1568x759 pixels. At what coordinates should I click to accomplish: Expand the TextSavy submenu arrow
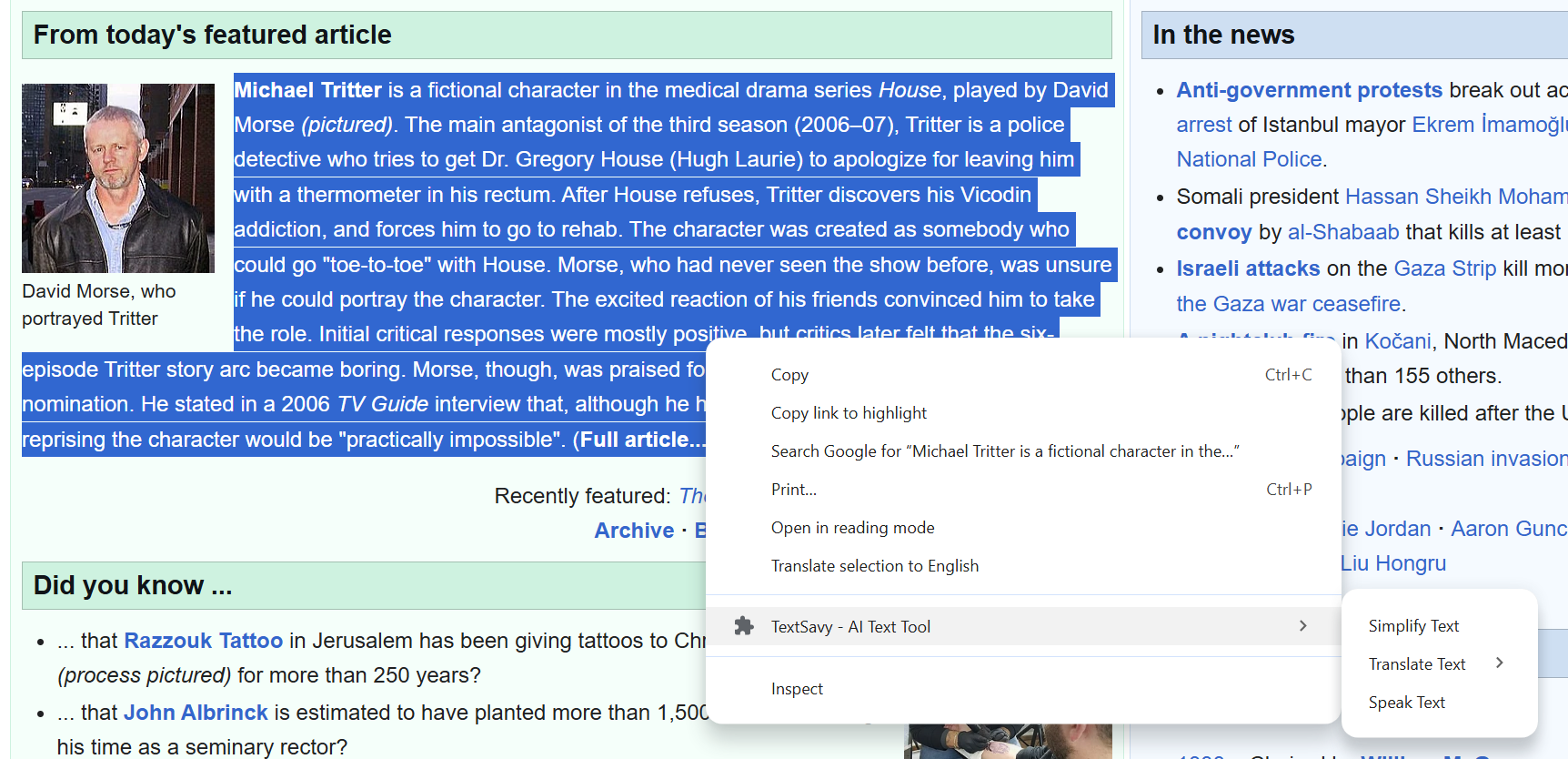click(x=1303, y=626)
